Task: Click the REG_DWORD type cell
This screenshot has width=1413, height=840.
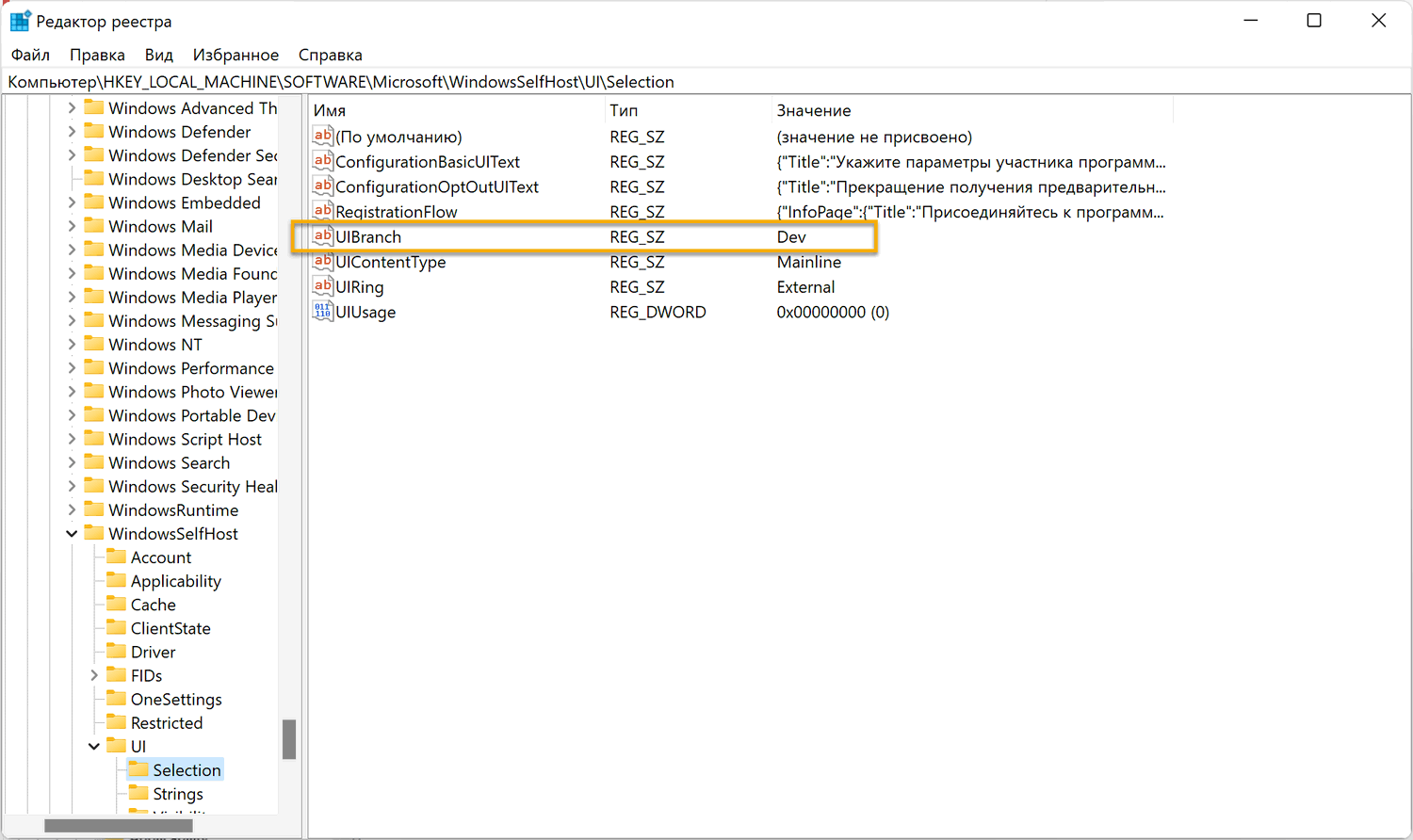Action: [x=658, y=312]
